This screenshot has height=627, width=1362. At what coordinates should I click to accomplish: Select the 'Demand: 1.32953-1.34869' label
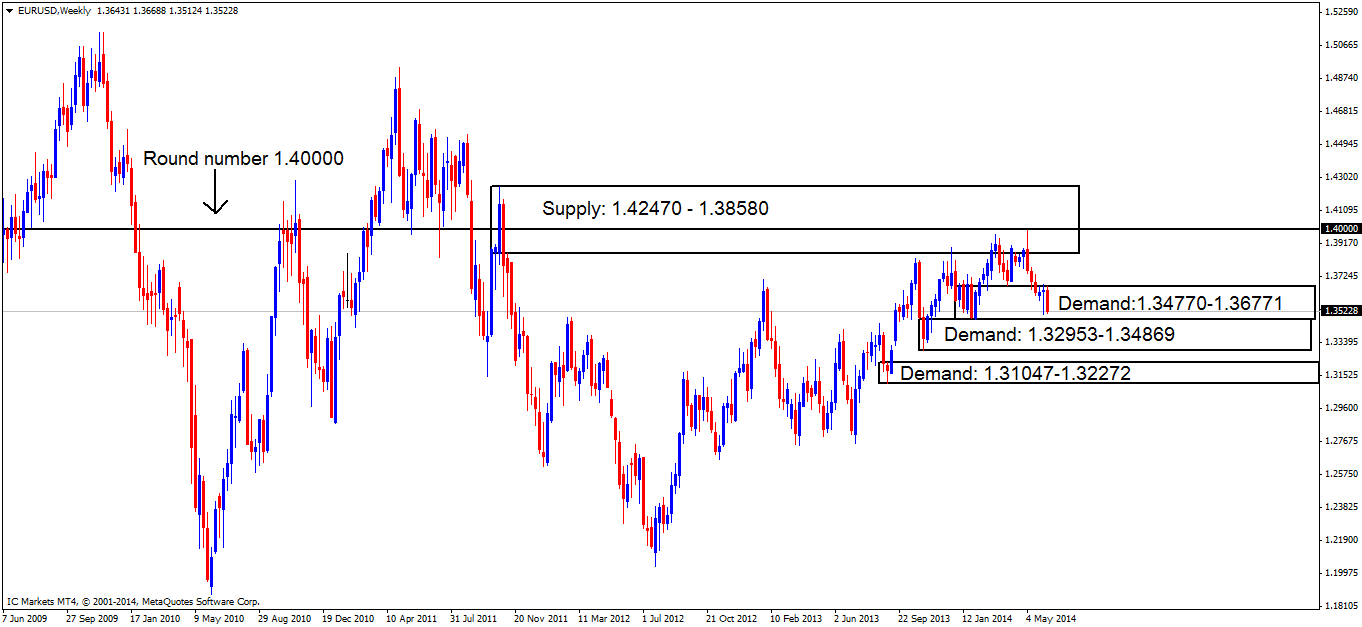click(1059, 334)
